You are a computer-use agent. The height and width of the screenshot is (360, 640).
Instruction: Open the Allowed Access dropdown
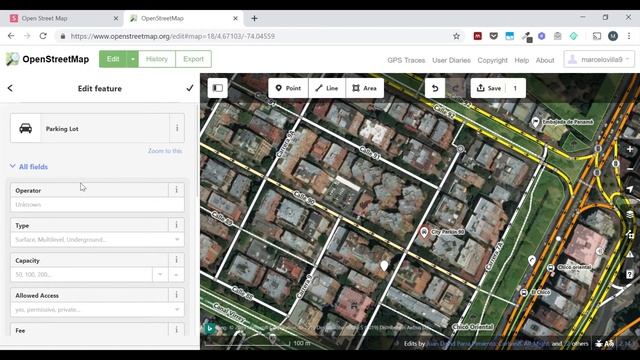[x=177, y=309]
